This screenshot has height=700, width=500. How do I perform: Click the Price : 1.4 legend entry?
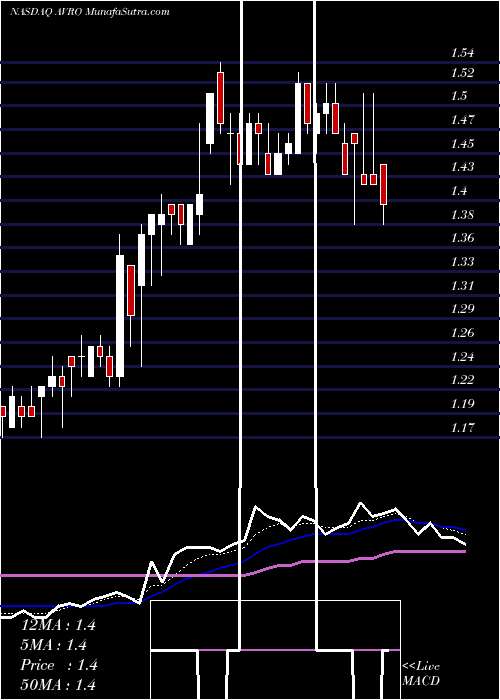coord(58,665)
